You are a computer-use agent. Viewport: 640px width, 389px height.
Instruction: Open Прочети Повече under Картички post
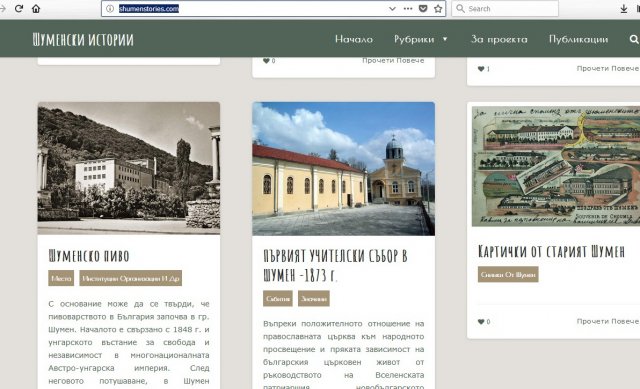click(x=608, y=321)
